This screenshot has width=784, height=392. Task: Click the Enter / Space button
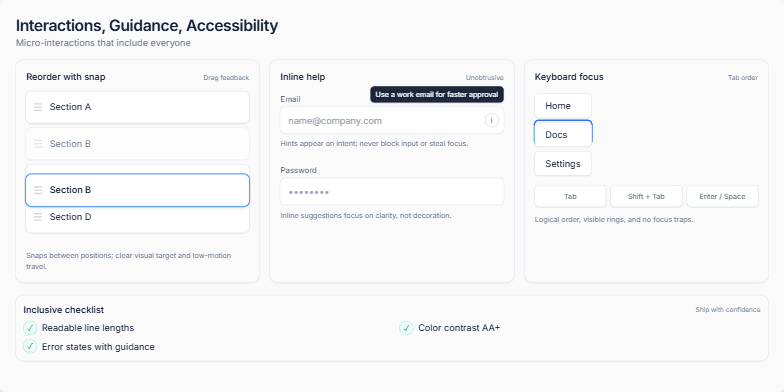point(722,196)
